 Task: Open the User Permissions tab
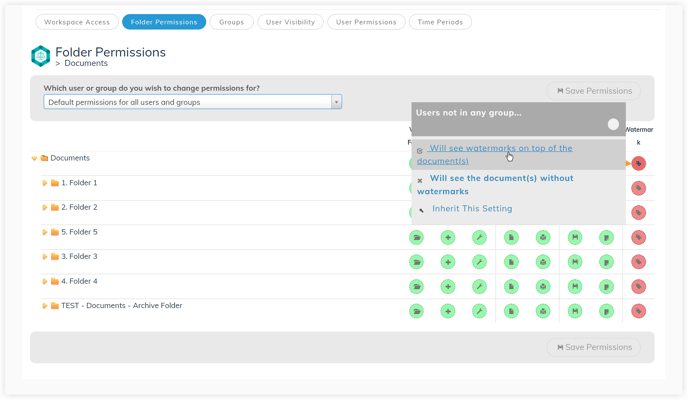point(366,22)
